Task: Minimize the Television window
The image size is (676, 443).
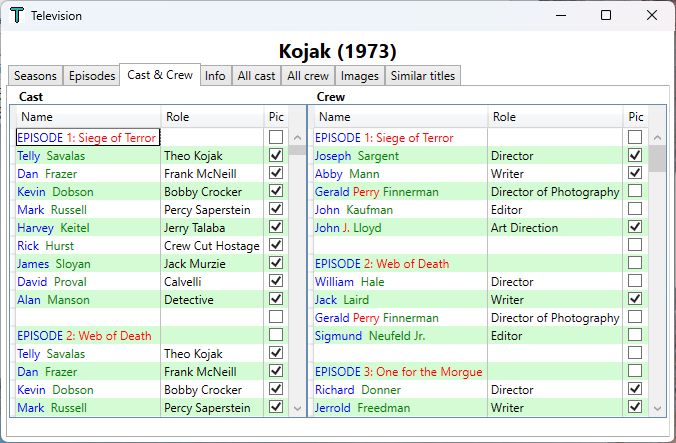Action: 561,16
